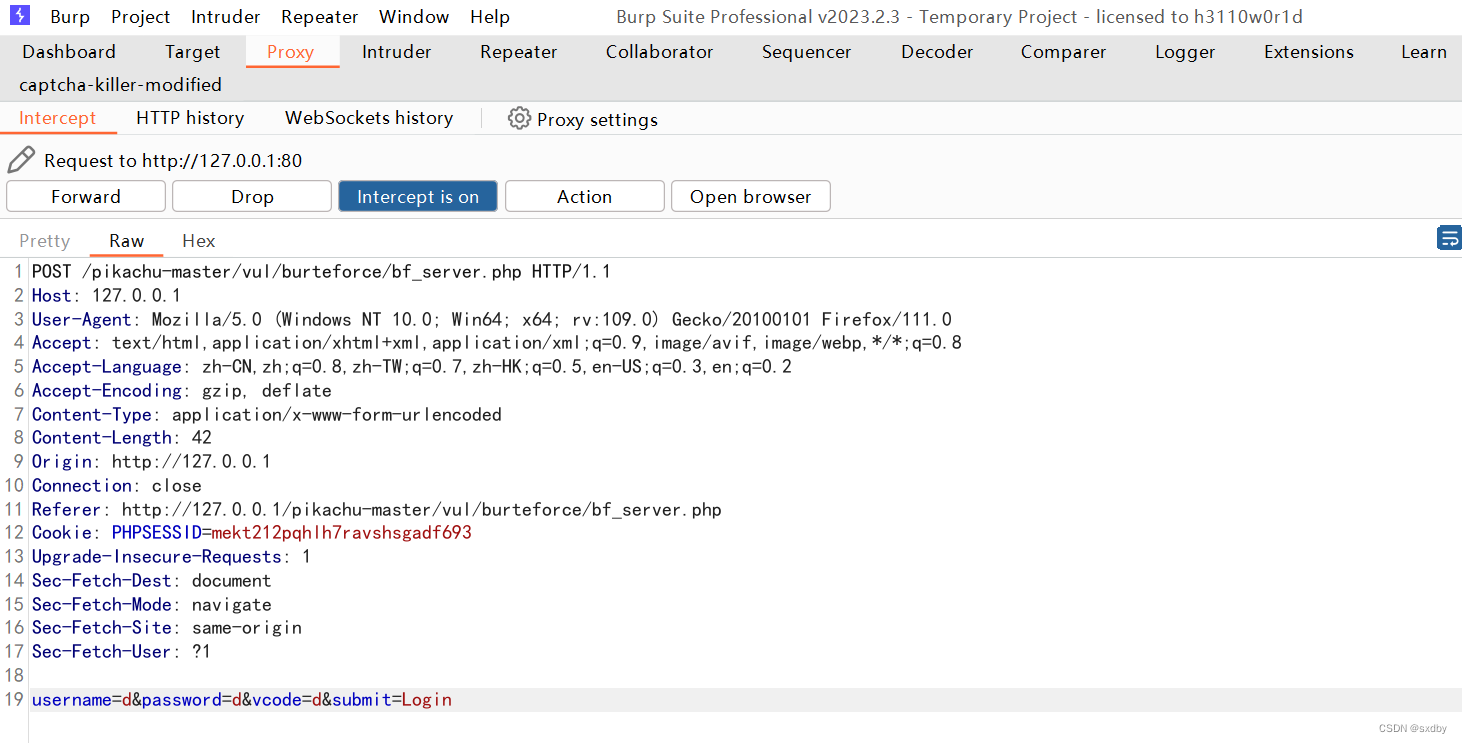Screen dimensions: 1462x743
Task: Click the Content-Type header line
Action: [x=266, y=415]
